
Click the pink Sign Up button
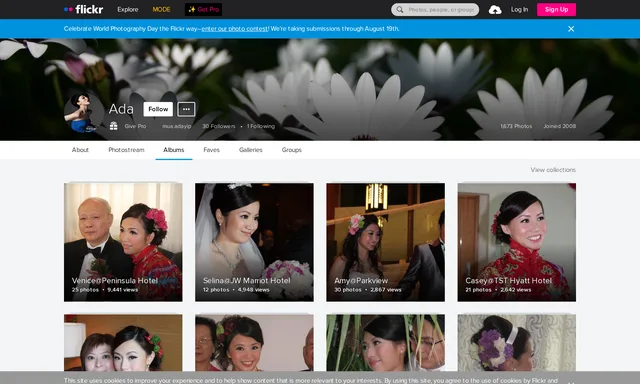coord(556,9)
